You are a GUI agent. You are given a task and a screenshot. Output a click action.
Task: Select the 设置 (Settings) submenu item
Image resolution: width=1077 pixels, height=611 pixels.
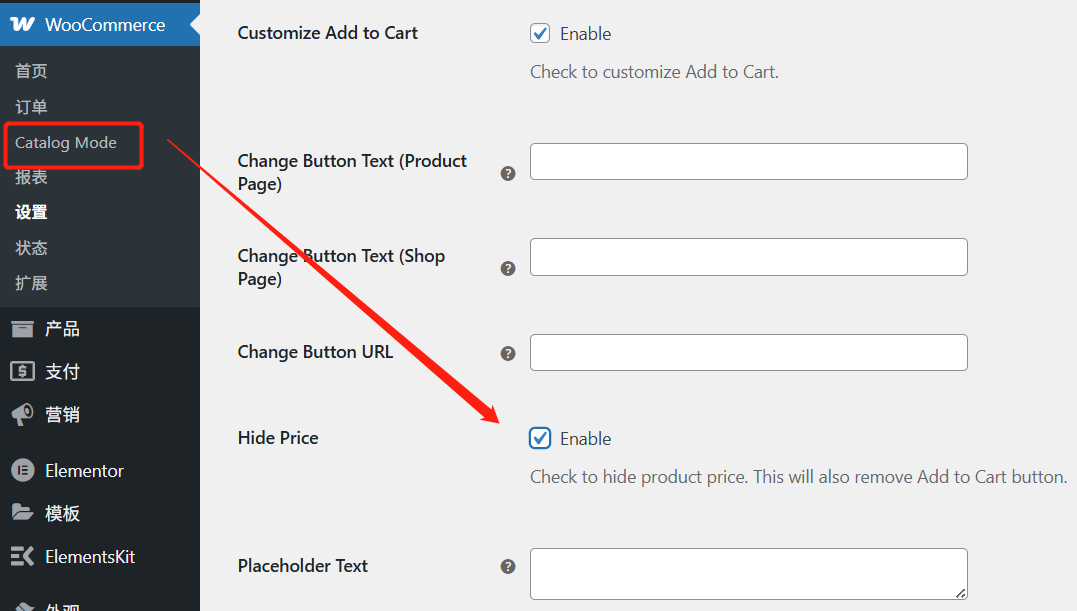31,212
